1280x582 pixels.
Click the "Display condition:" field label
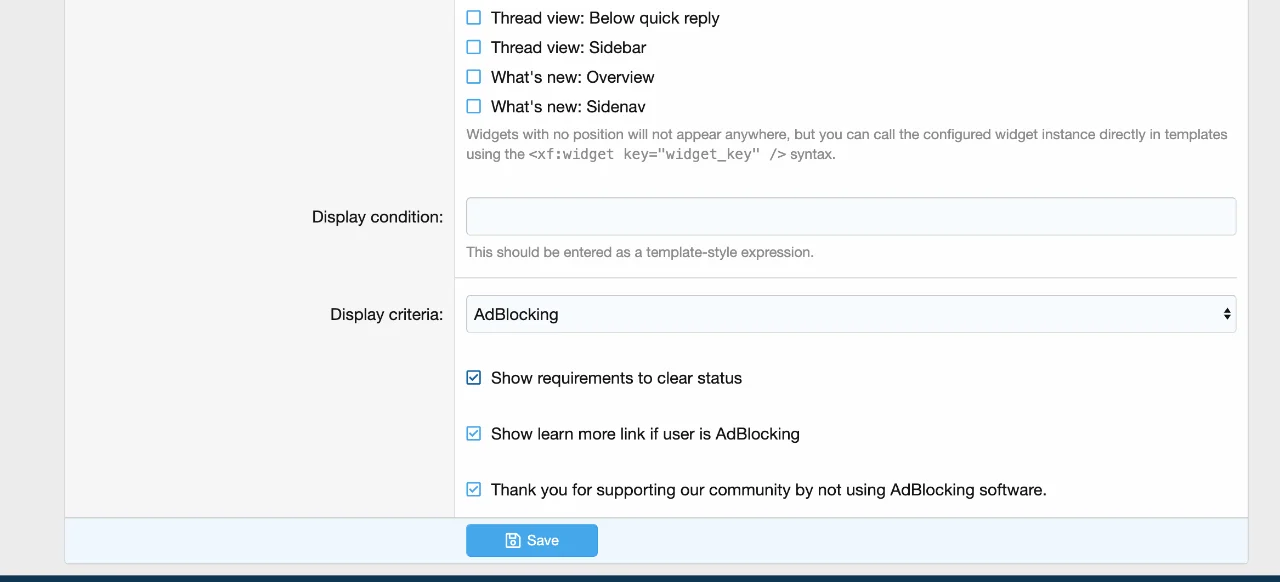coord(377,217)
